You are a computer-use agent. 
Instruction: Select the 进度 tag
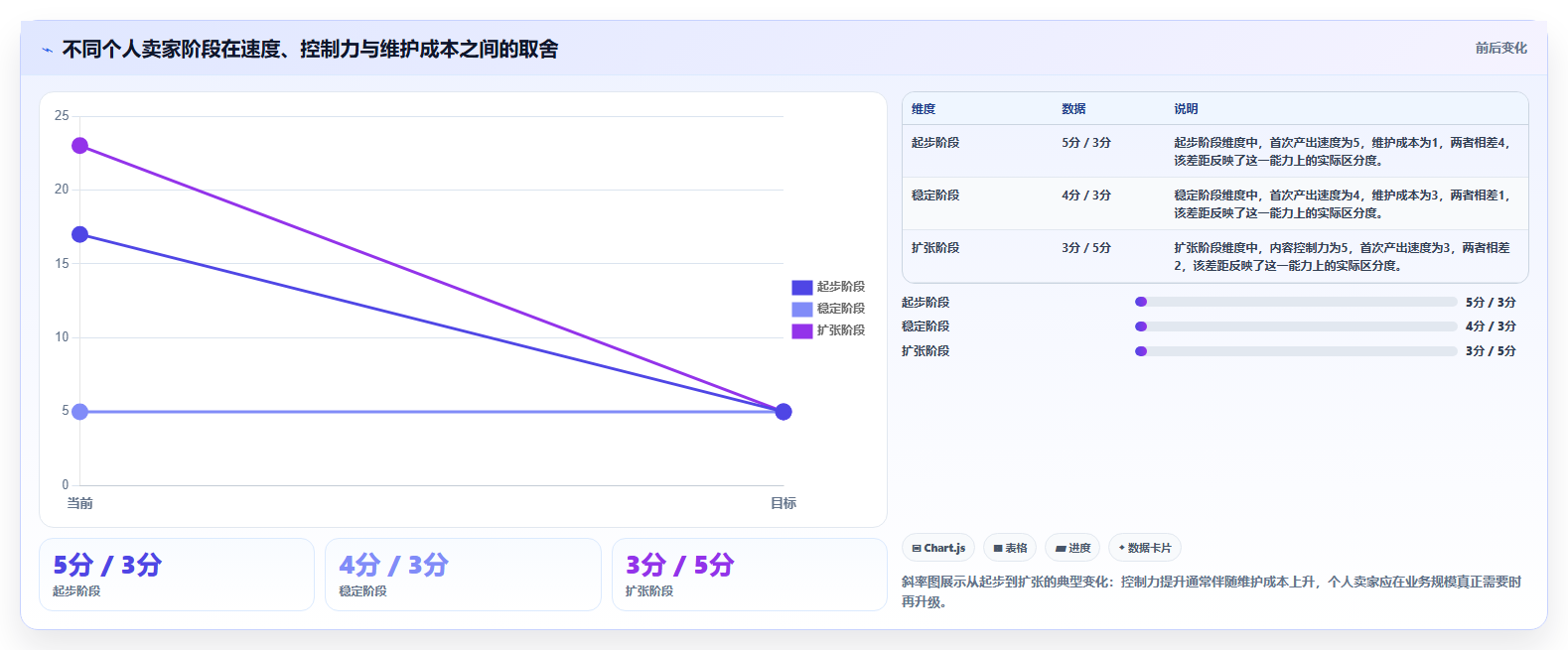pos(1072,548)
